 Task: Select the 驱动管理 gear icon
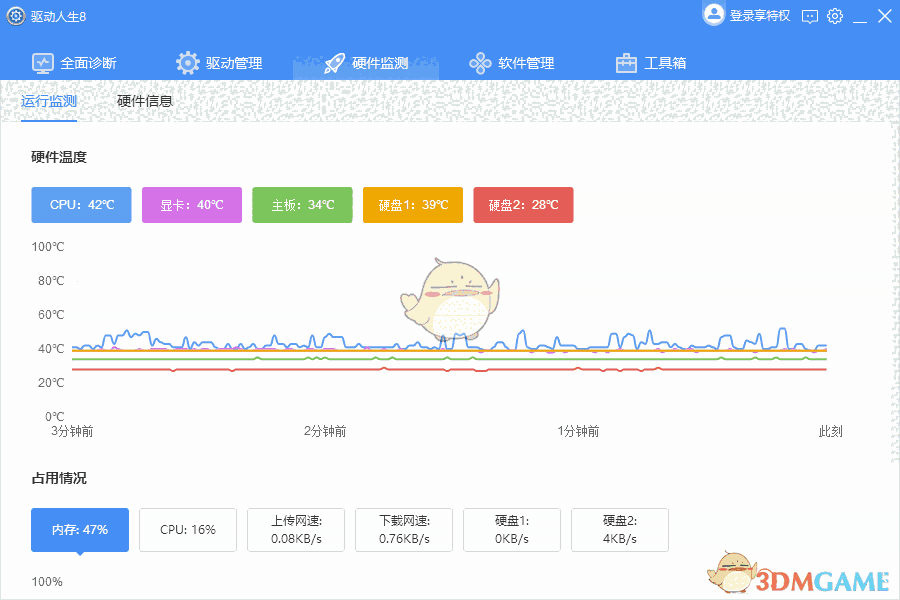coord(188,62)
